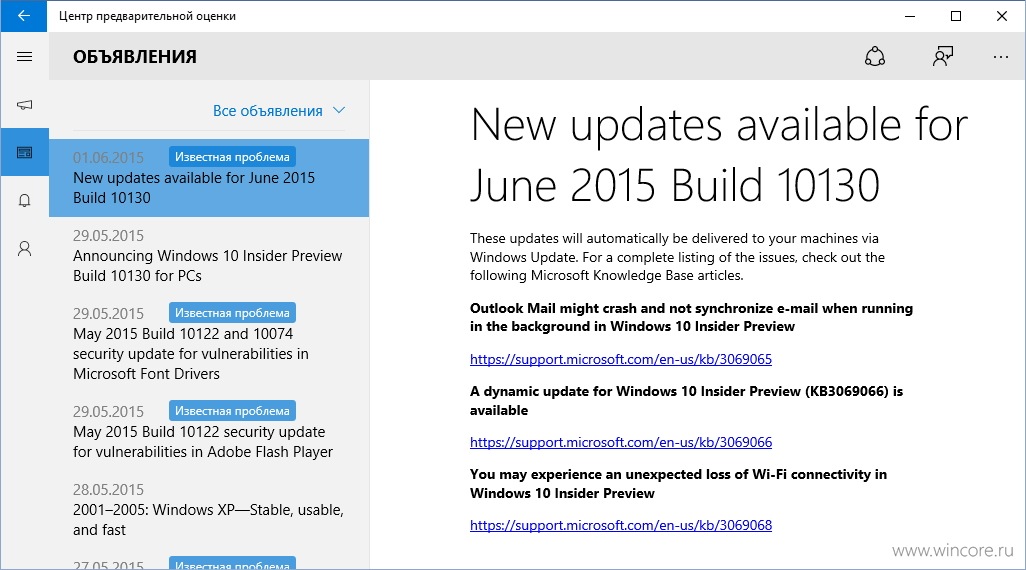Expand the 'Все объявления' filter dropdown

click(x=279, y=111)
